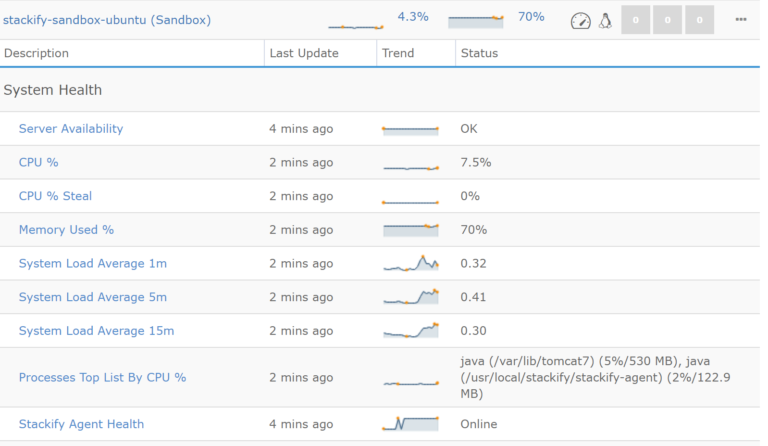This screenshot has height=446, width=768.
Task: Click the last gray zero counter box
Action: click(699, 20)
